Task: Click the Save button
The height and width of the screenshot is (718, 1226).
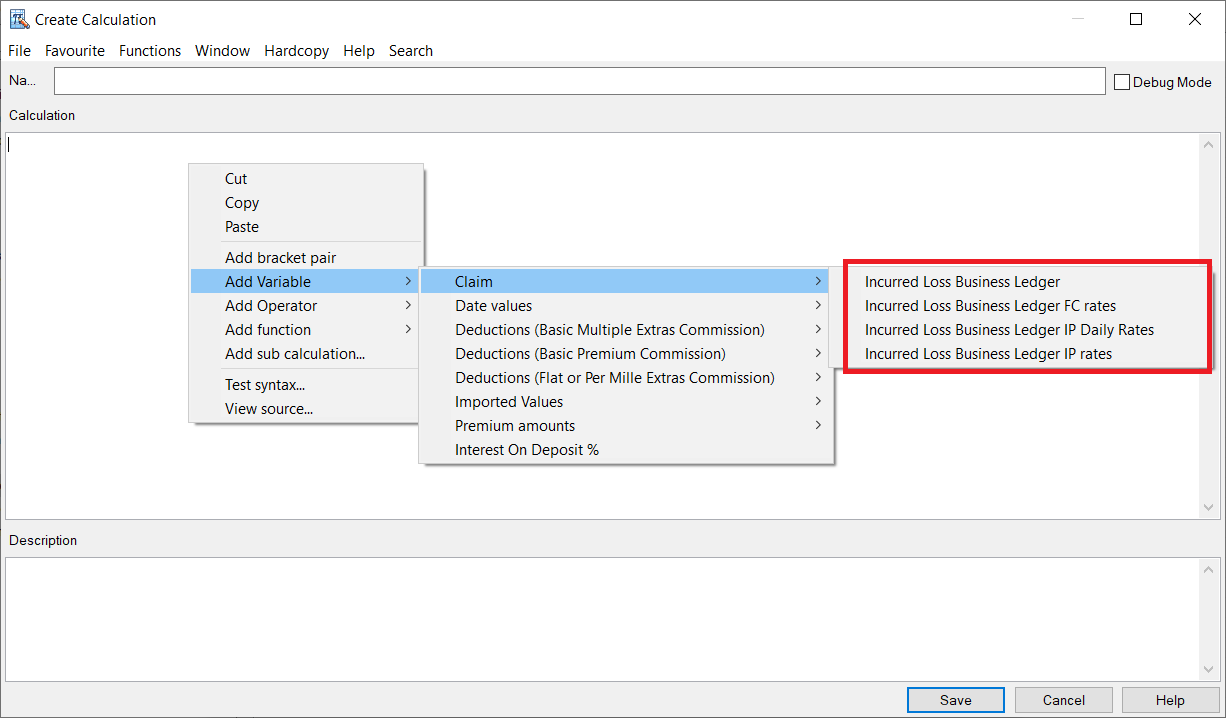Action: point(955,700)
